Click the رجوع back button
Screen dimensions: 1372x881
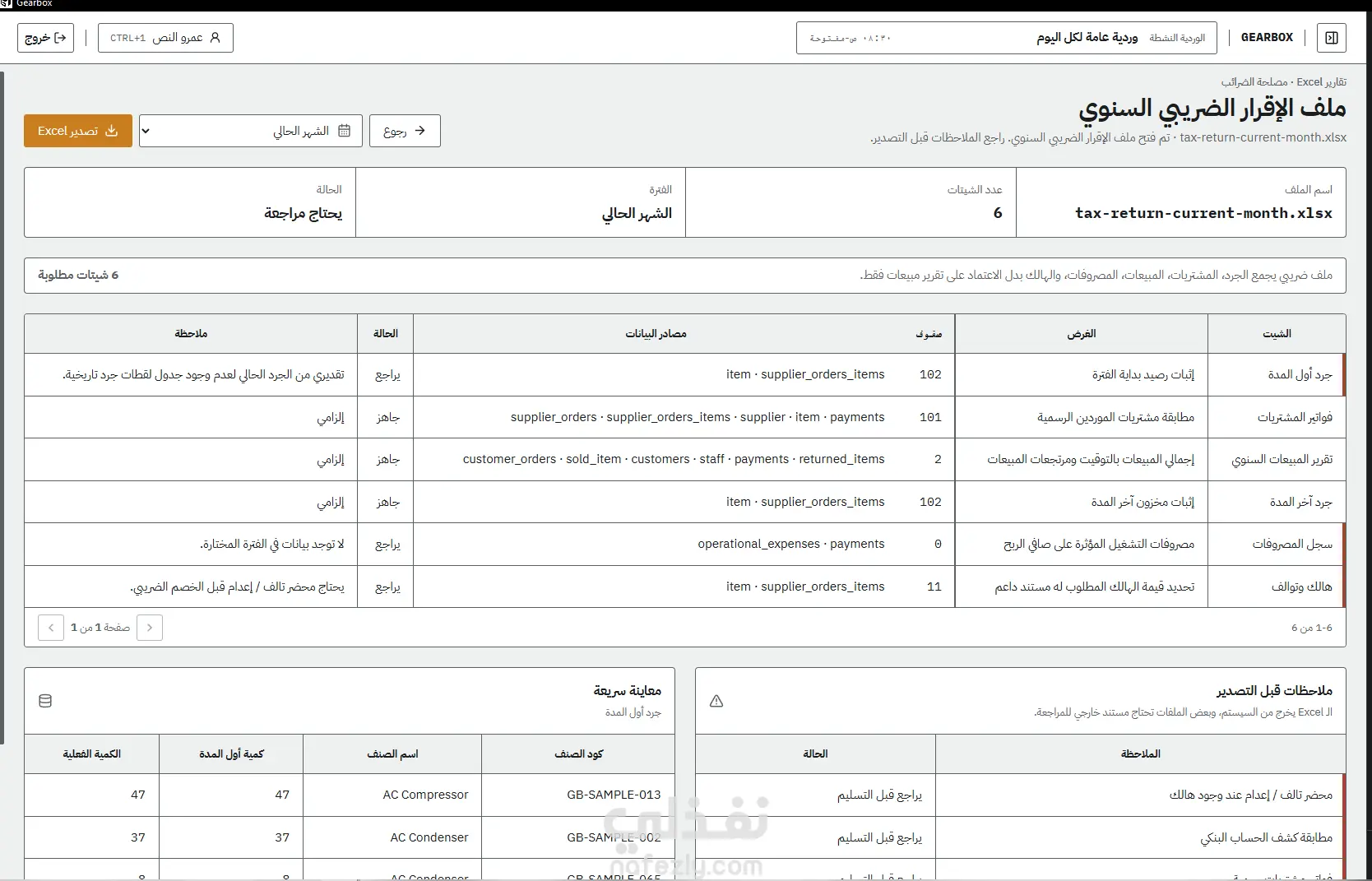tap(405, 131)
